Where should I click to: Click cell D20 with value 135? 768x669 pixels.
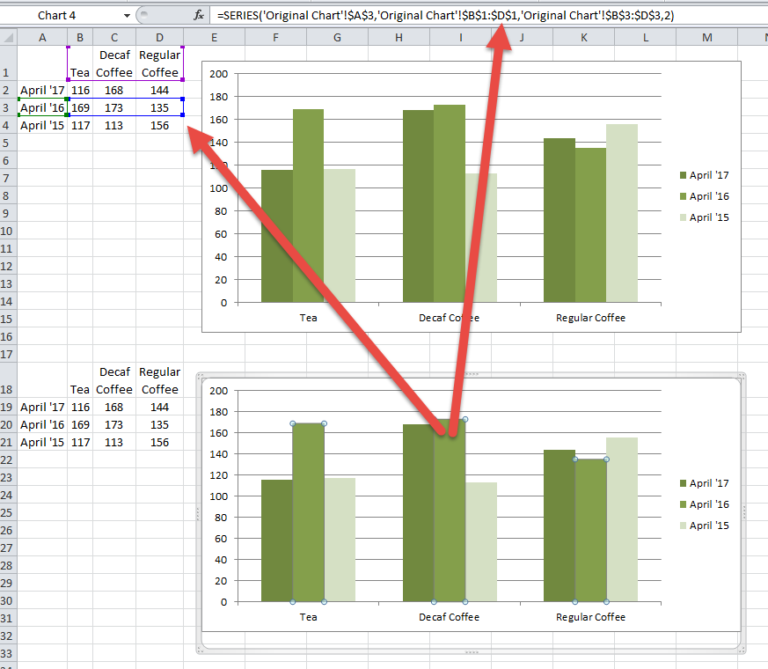click(x=160, y=425)
